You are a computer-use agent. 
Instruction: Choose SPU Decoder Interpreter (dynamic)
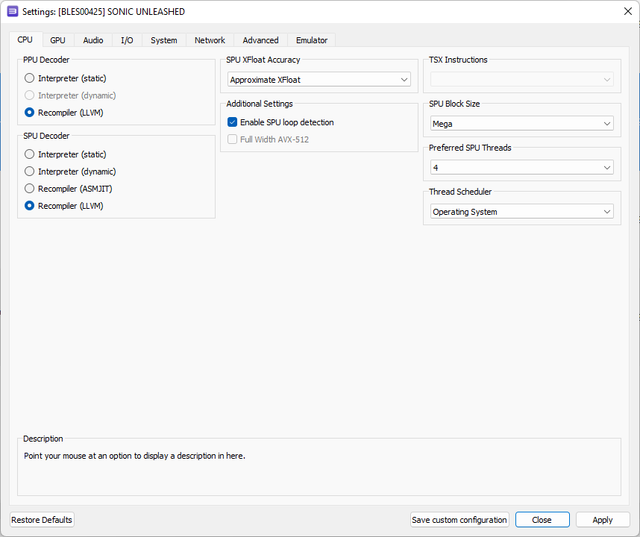[70, 171]
